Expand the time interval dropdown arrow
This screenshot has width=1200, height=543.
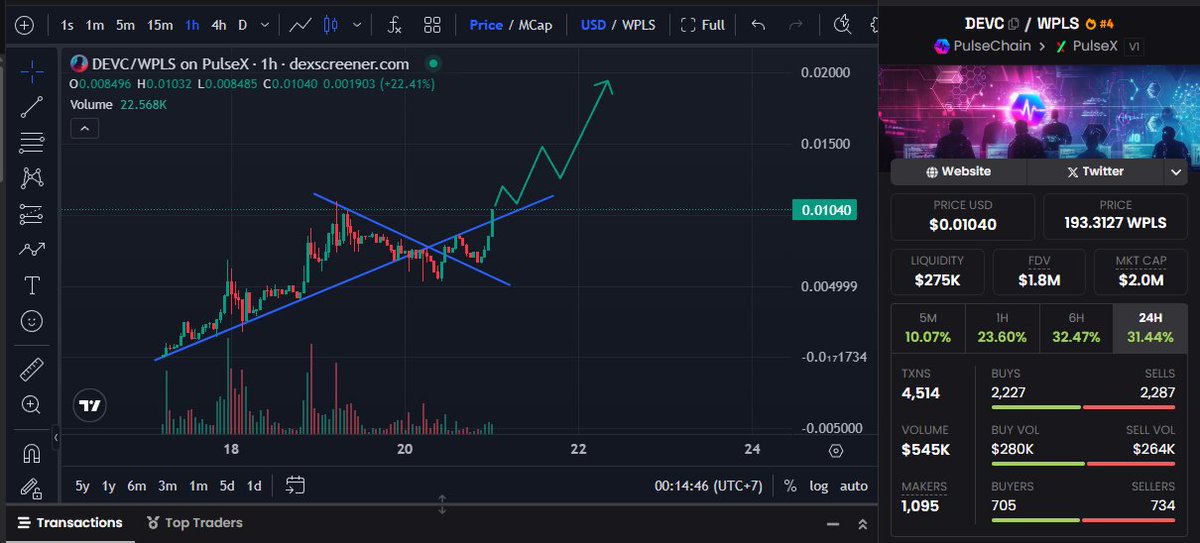[x=264, y=25]
